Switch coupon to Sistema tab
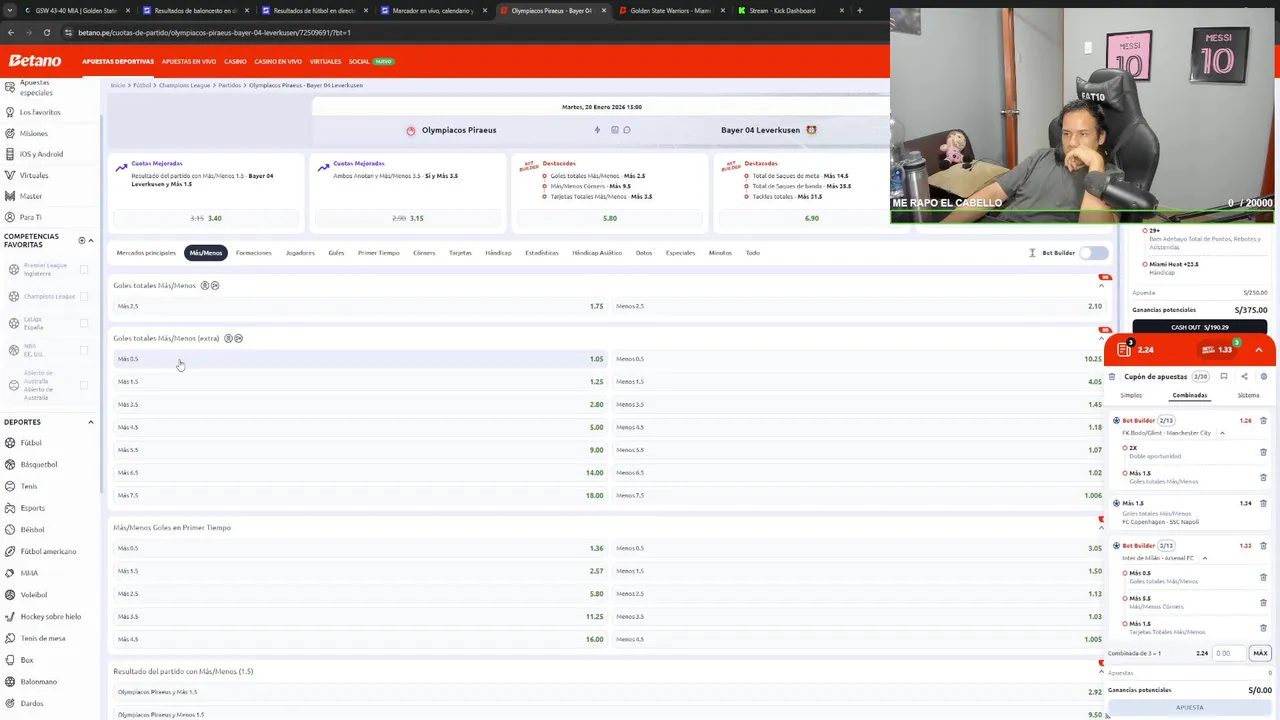Image resolution: width=1280 pixels, height=720 pixels. pyautogui.click(x=1248, y=395)
